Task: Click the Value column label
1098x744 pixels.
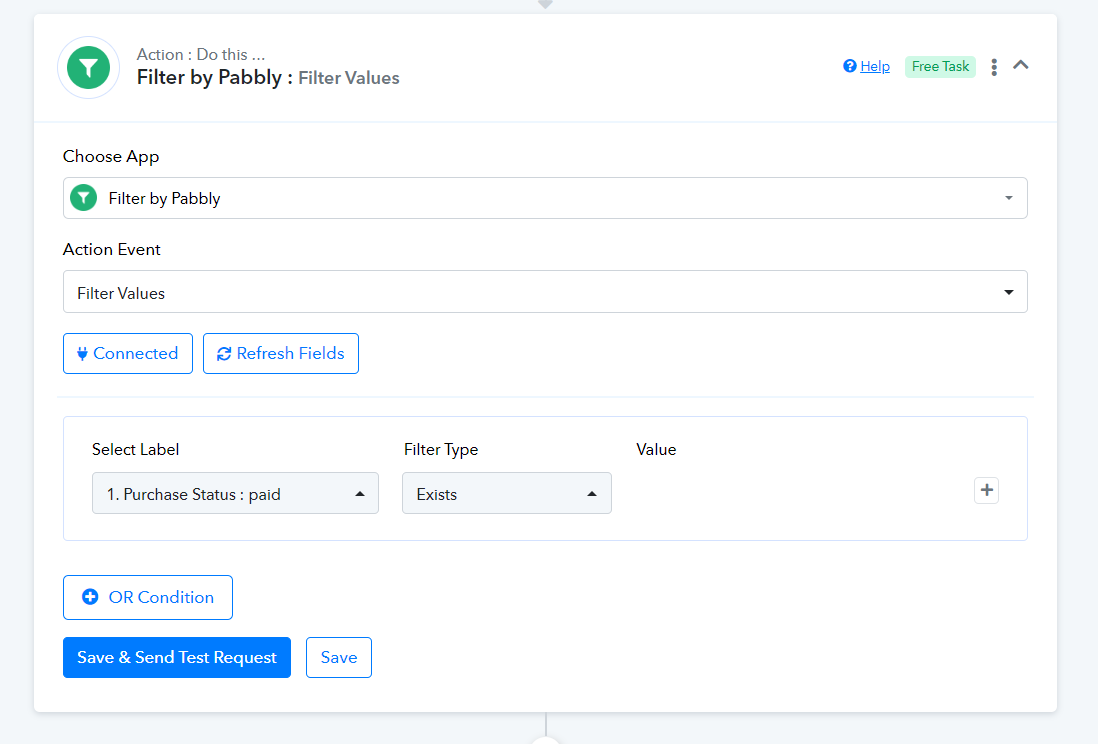Action: click(x=656, y=450)
